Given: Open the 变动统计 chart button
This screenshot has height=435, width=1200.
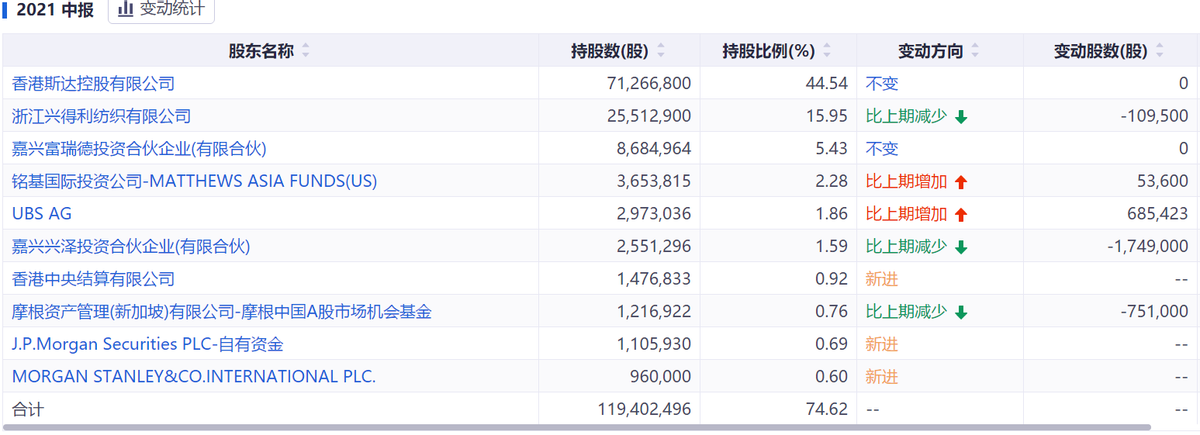Looking at the screenshot, I should [160, 10].
